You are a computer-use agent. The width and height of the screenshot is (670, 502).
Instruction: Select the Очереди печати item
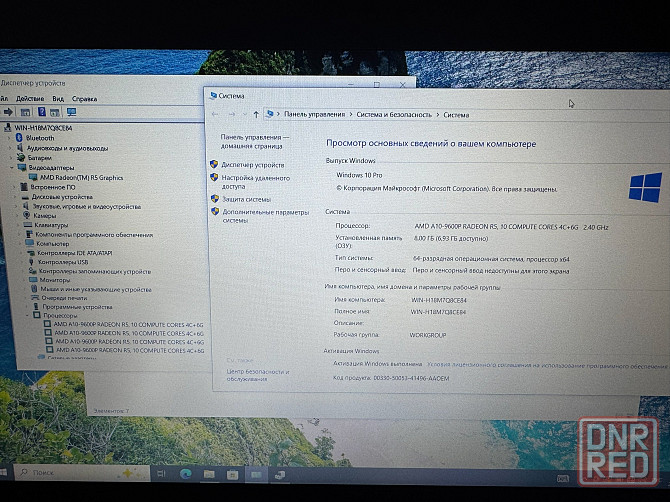point(65,298)
